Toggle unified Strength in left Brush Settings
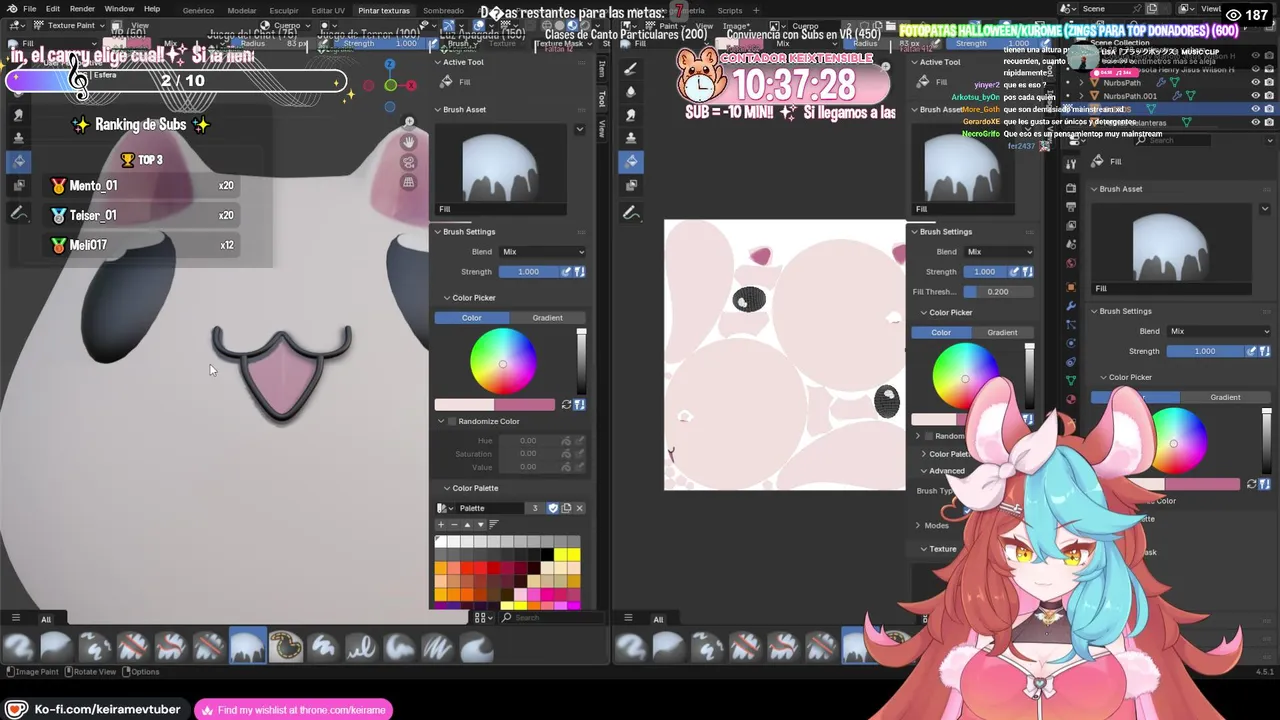This screenshot has height=720, width=1280. coord(579,272)
